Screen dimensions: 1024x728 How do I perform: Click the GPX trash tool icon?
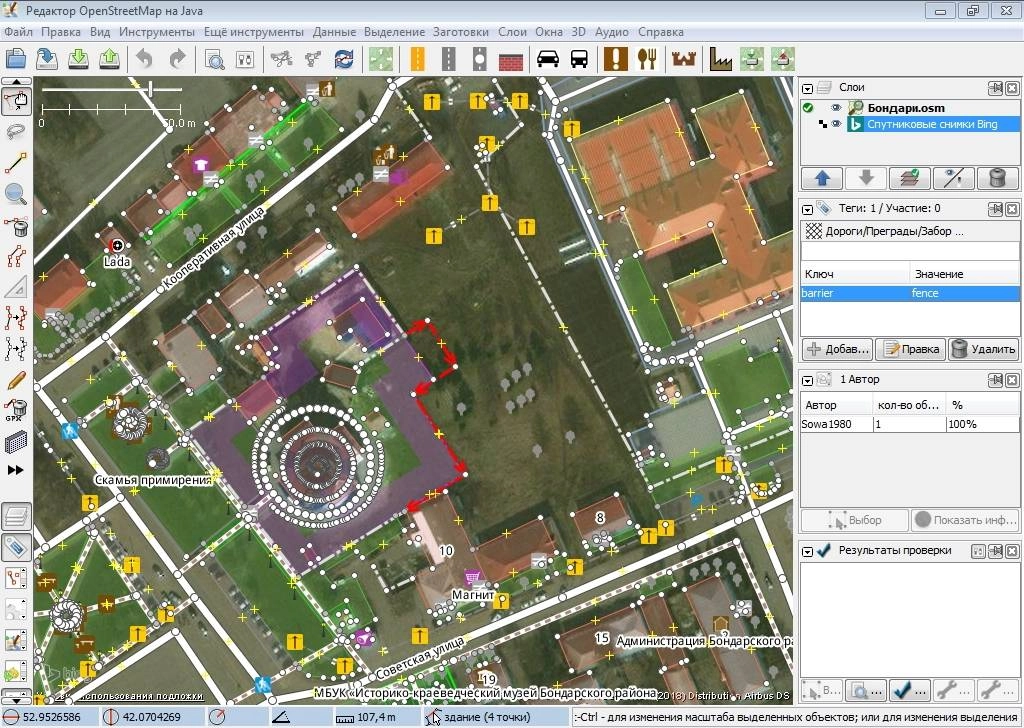point(16,411)
